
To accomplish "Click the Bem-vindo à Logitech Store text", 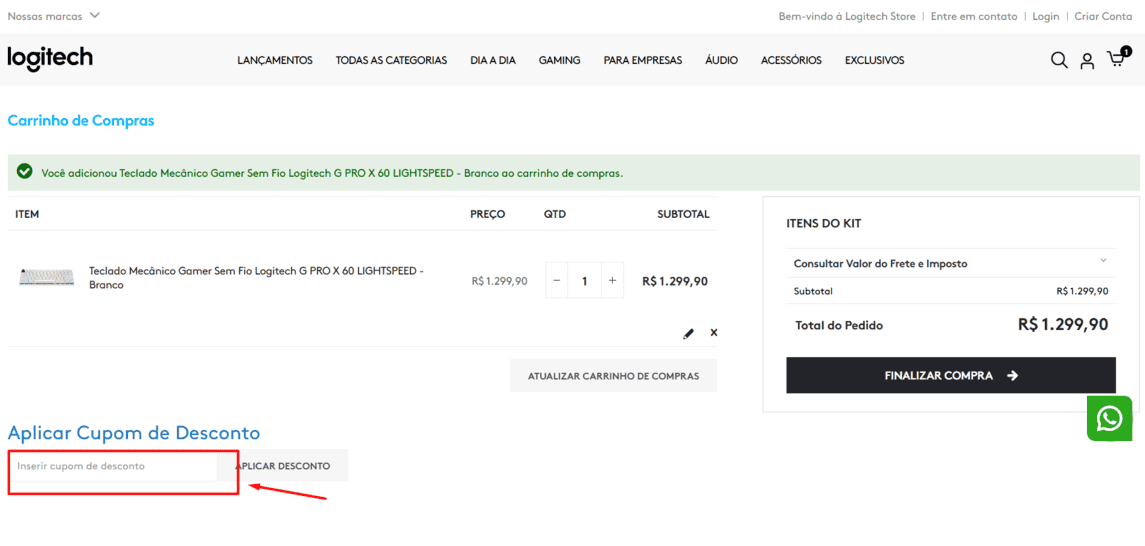I will pyautogui.click(x=847, y=16).
